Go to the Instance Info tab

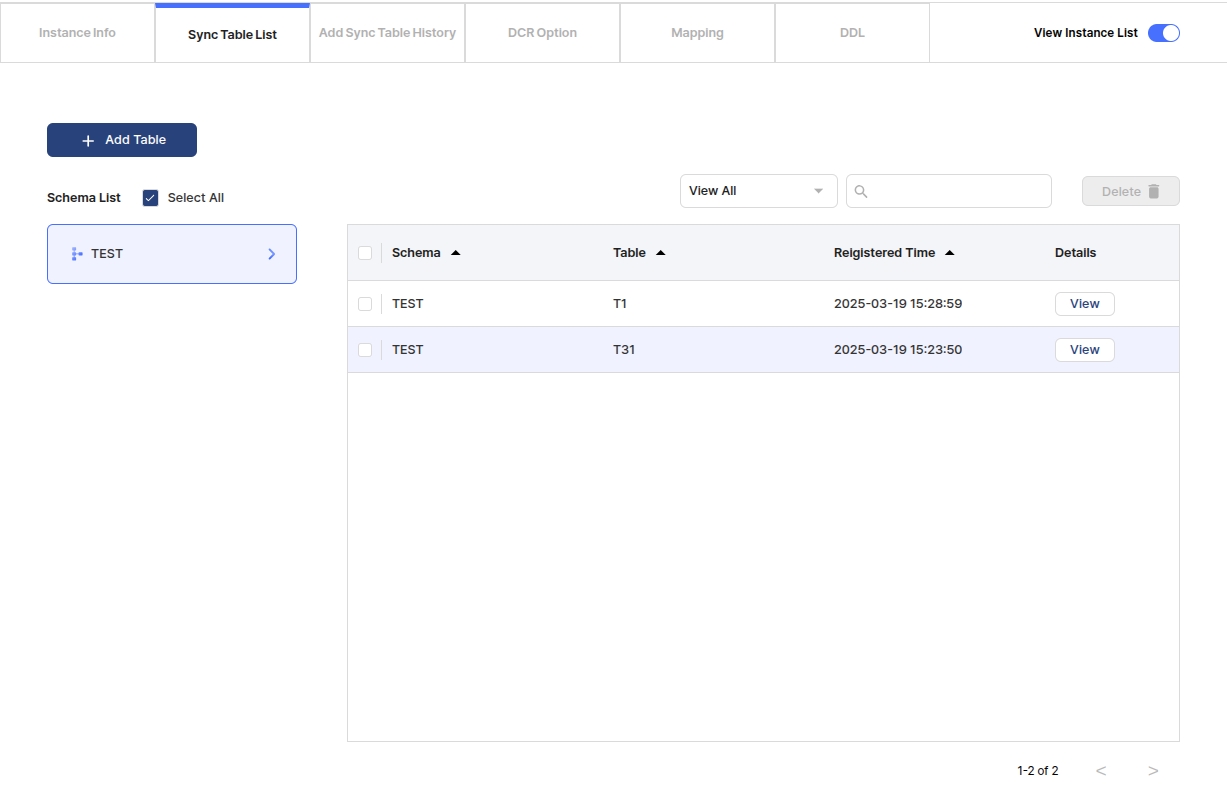pos(77,33)
